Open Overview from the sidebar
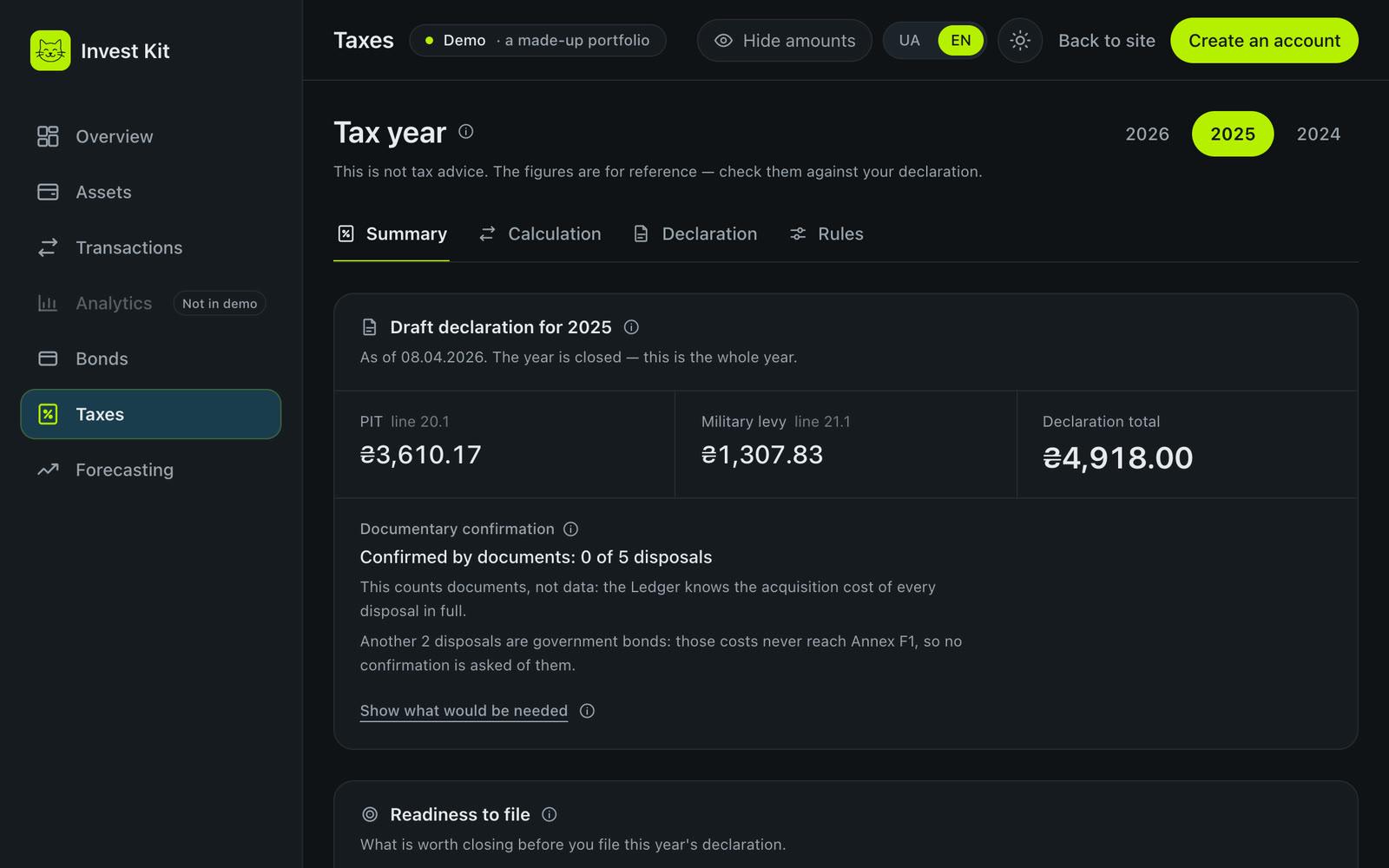 (x=151, y=136)
